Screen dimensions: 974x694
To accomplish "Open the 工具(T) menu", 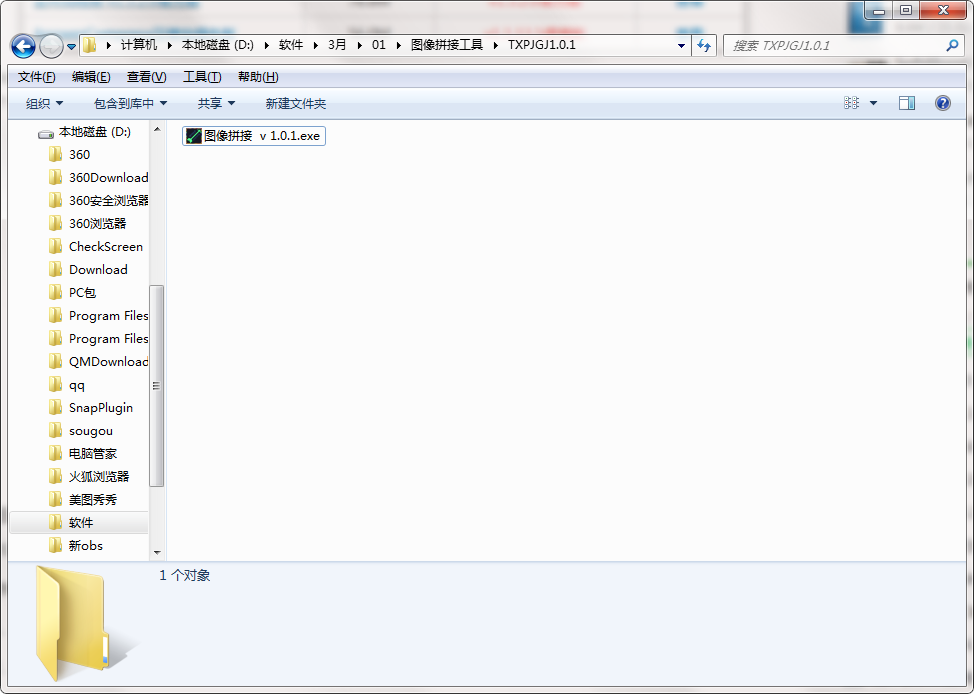I will (202, 77).
